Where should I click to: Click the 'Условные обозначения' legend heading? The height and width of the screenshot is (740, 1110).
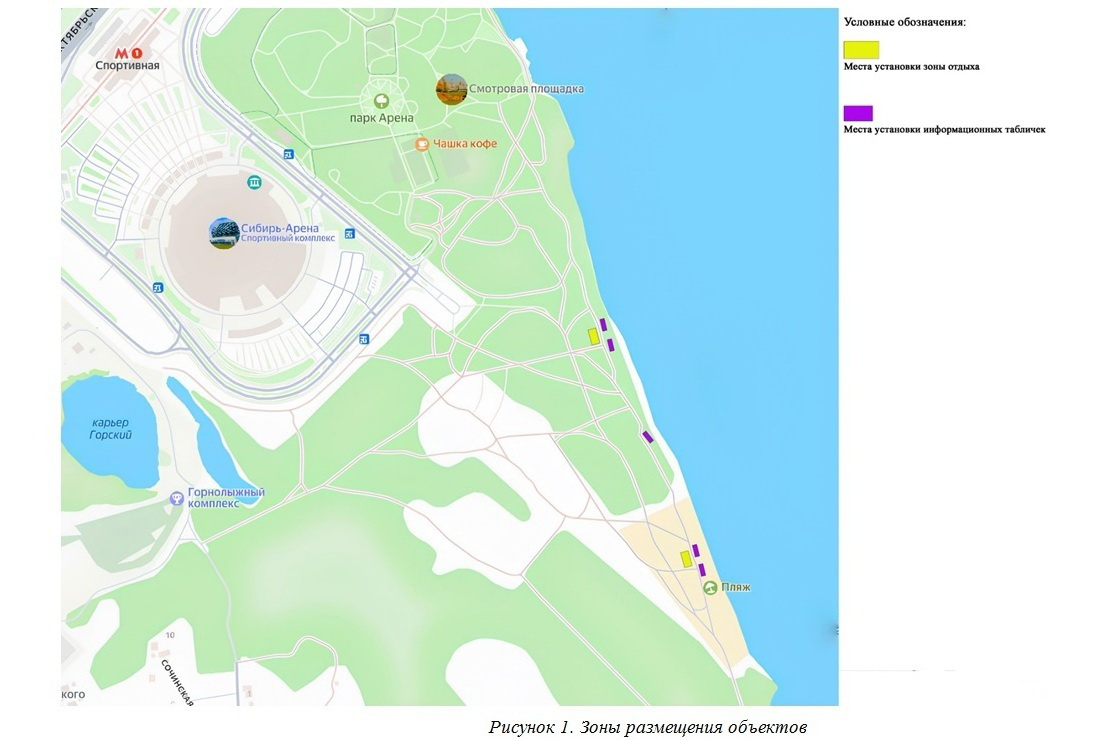tap(905, 21)
